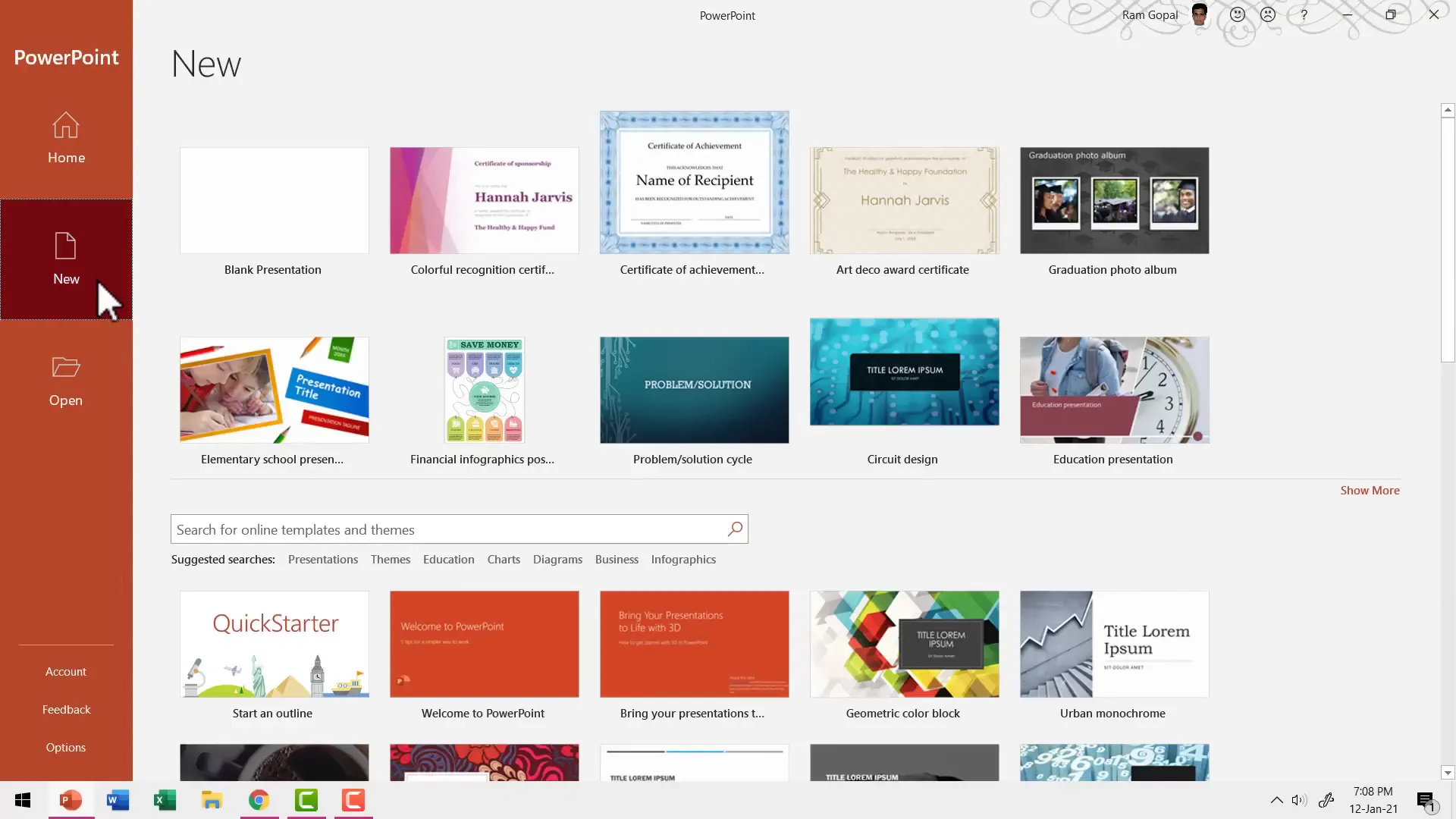Open PowerPoint Options
The image size is (1456, 819).
point(66,748)
